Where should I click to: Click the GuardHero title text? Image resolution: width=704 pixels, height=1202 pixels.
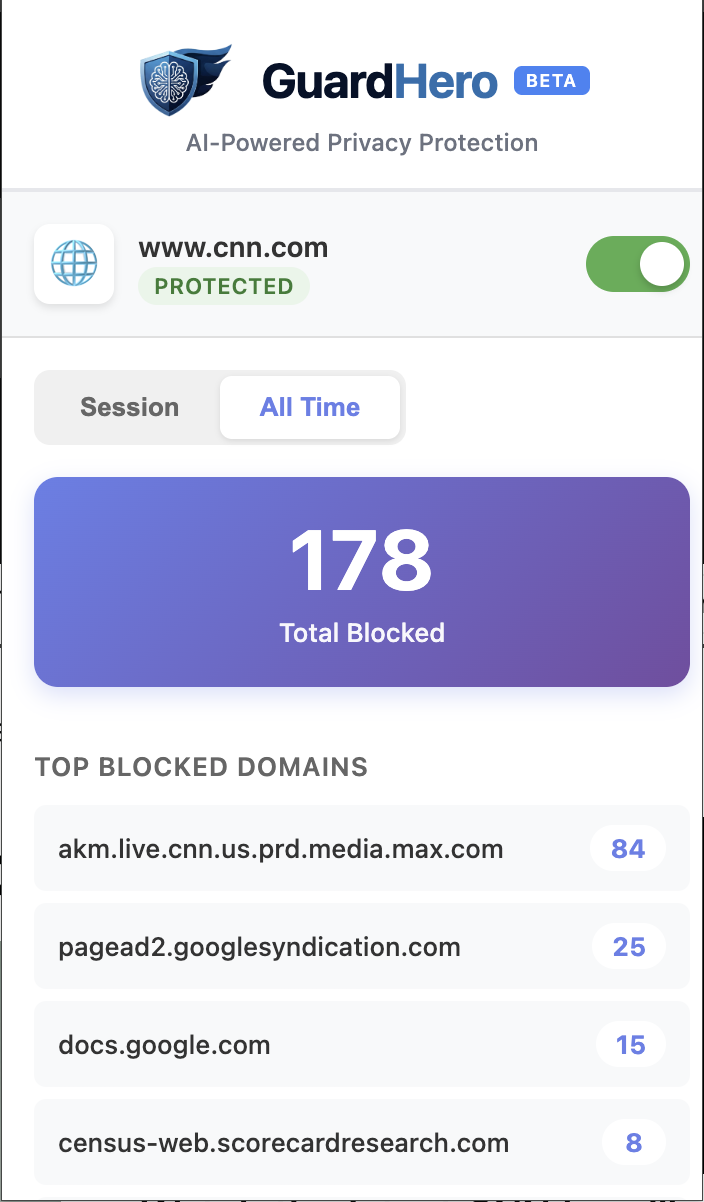click(380, 82)
